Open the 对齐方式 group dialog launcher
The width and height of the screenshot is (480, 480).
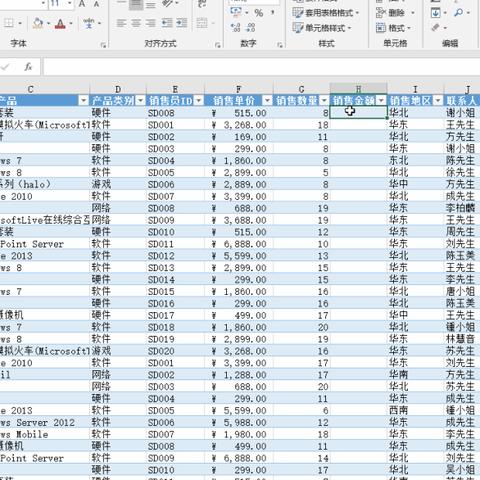[218, 45]
